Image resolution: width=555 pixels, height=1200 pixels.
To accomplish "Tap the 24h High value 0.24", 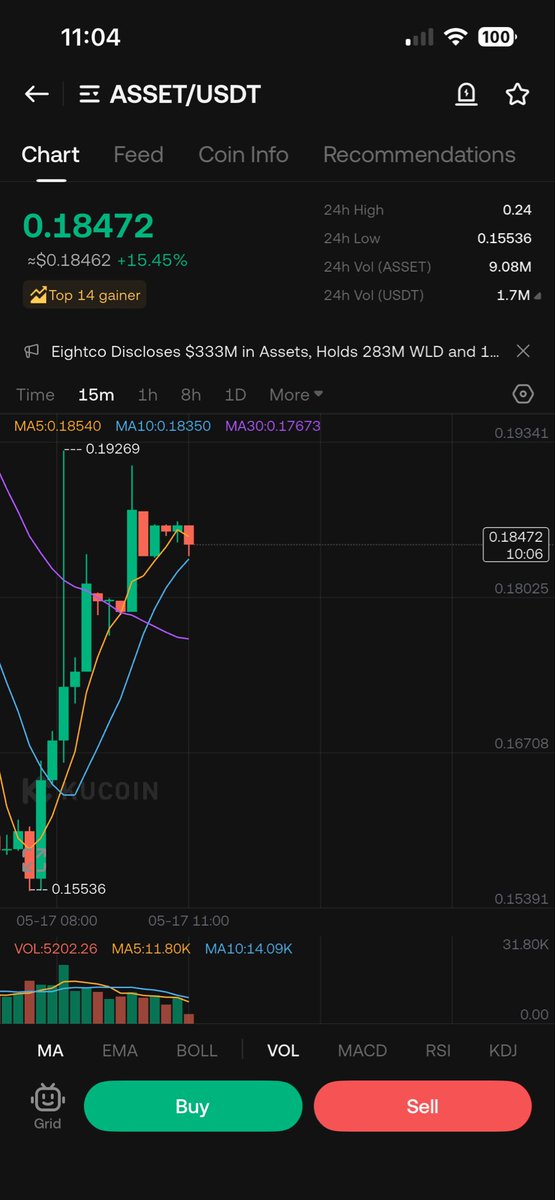I will click(517, 210).
